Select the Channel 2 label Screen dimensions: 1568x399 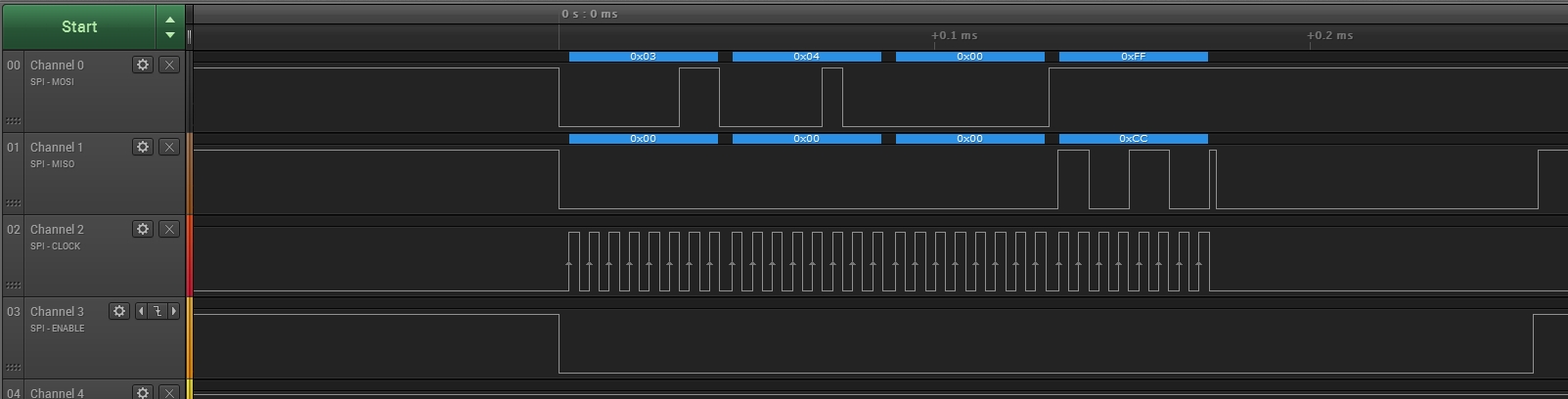point(57,229)
